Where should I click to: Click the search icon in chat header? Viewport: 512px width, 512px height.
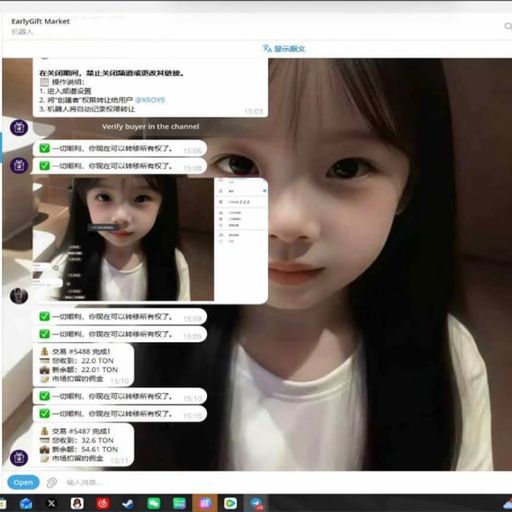[x=507, y=26]
